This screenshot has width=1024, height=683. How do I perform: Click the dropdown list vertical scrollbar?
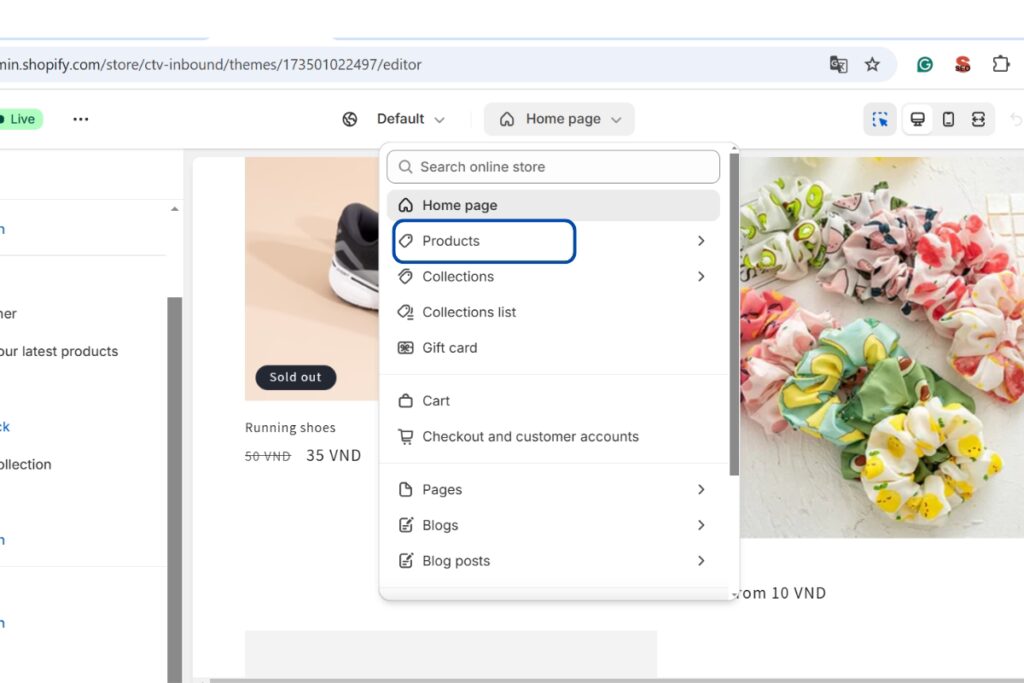pos(734,313)
